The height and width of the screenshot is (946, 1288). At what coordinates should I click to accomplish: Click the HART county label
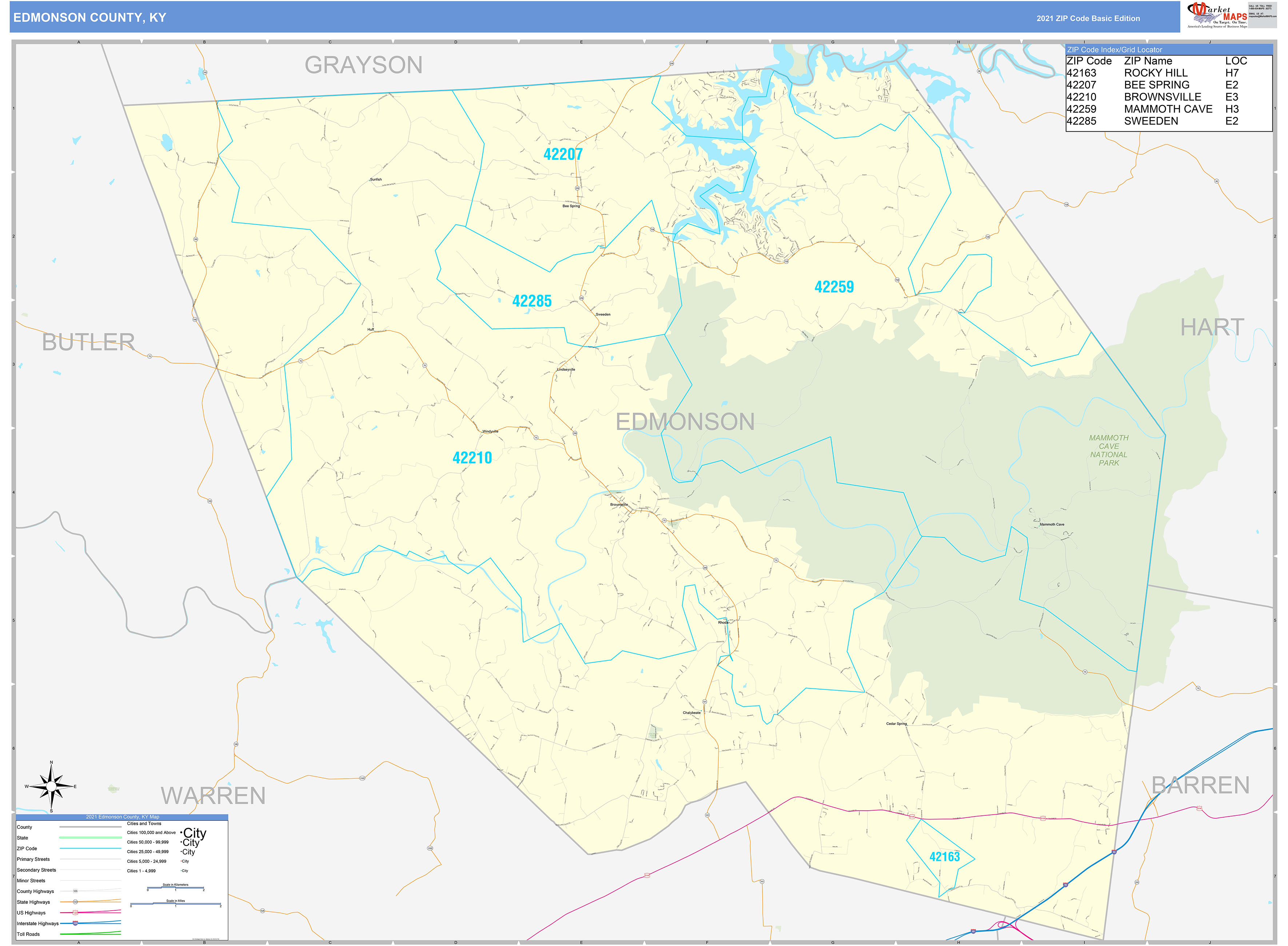point(1212,327)
